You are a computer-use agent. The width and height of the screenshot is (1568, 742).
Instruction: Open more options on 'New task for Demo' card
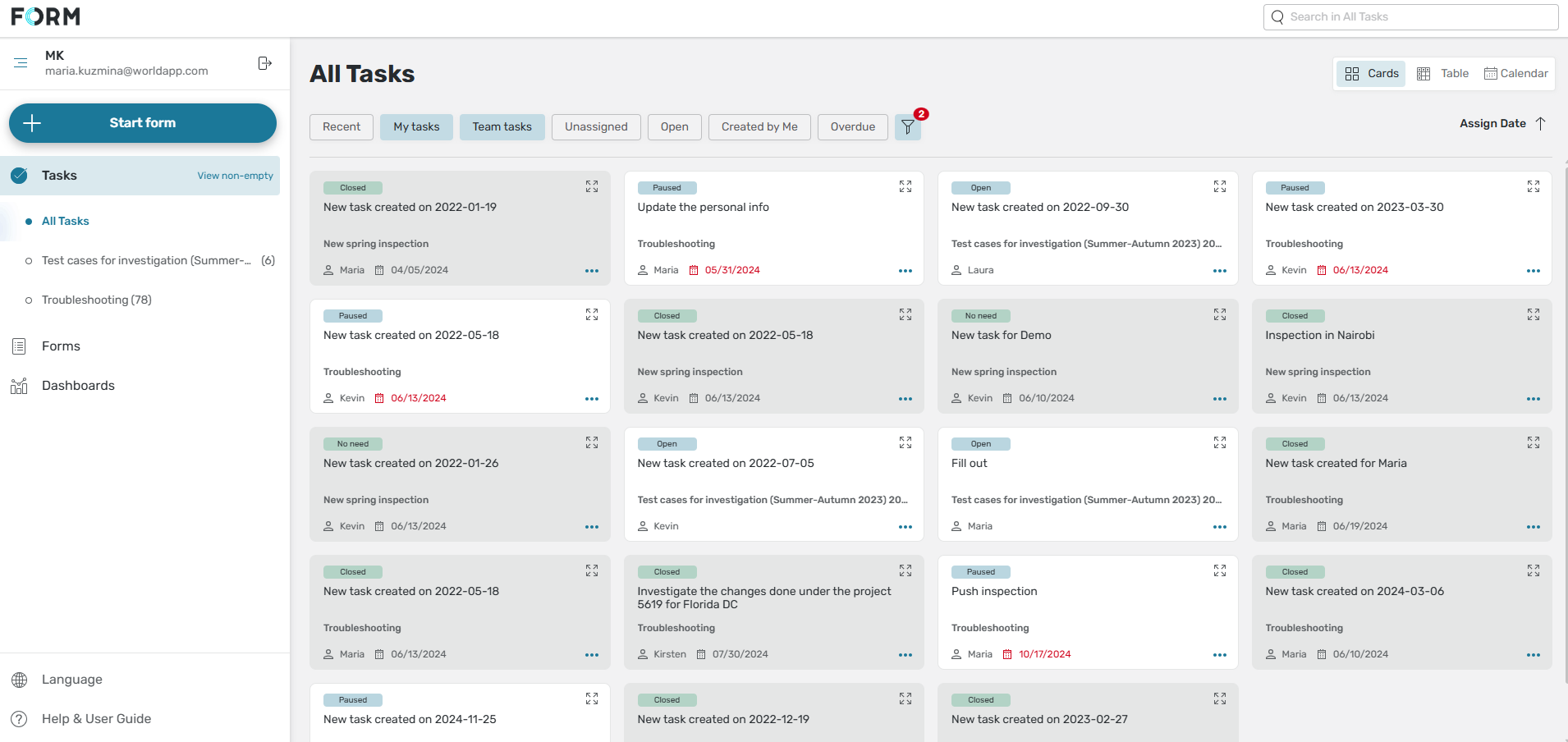click(x=1219, y=399)
